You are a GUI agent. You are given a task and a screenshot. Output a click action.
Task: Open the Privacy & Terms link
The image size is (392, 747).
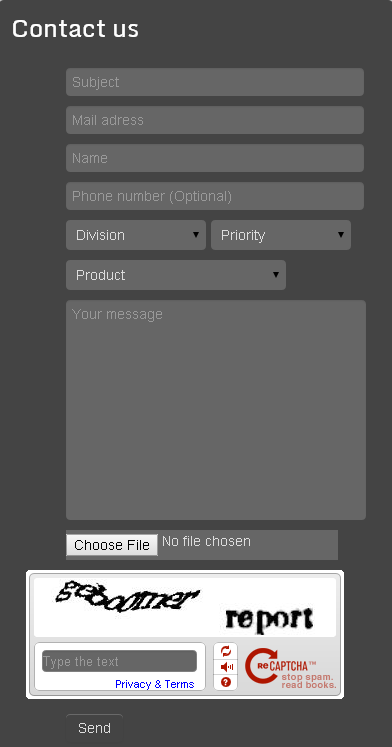155,684
